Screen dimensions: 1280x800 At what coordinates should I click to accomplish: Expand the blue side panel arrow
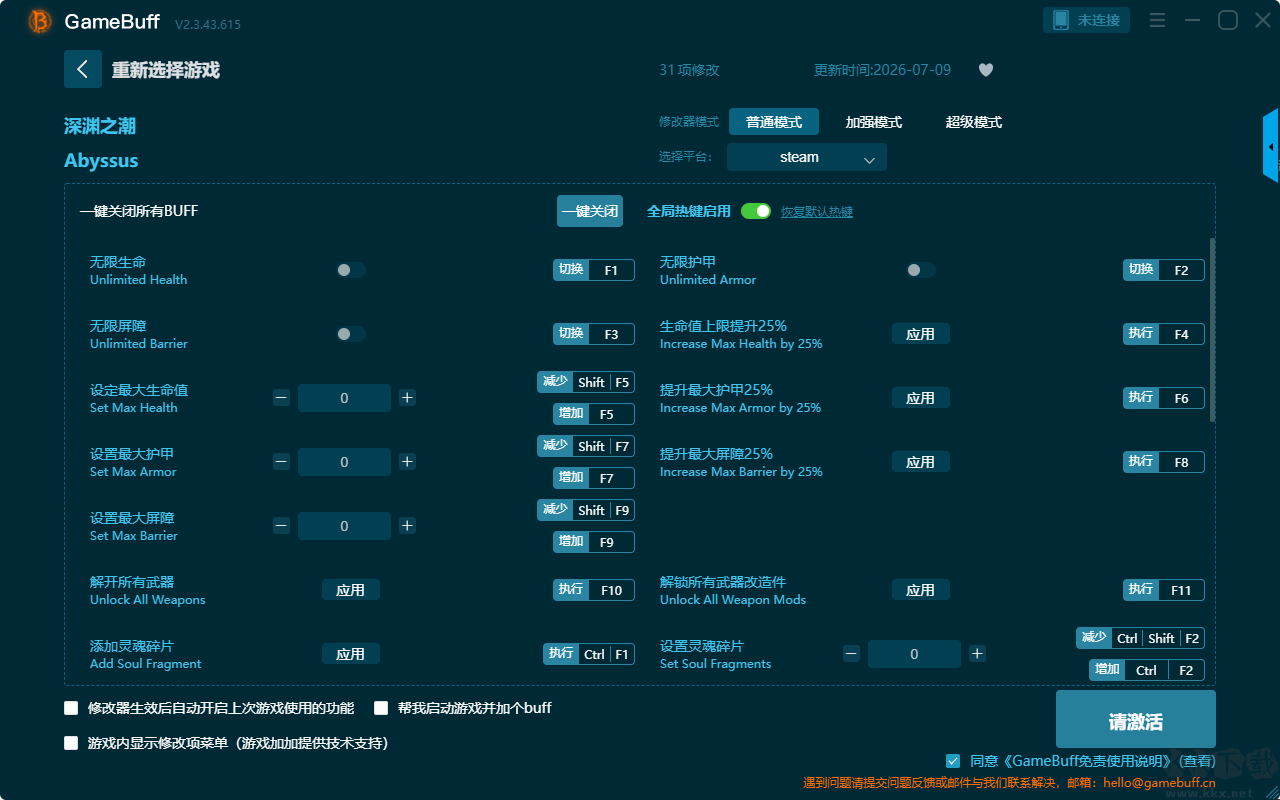[1271, 146]
